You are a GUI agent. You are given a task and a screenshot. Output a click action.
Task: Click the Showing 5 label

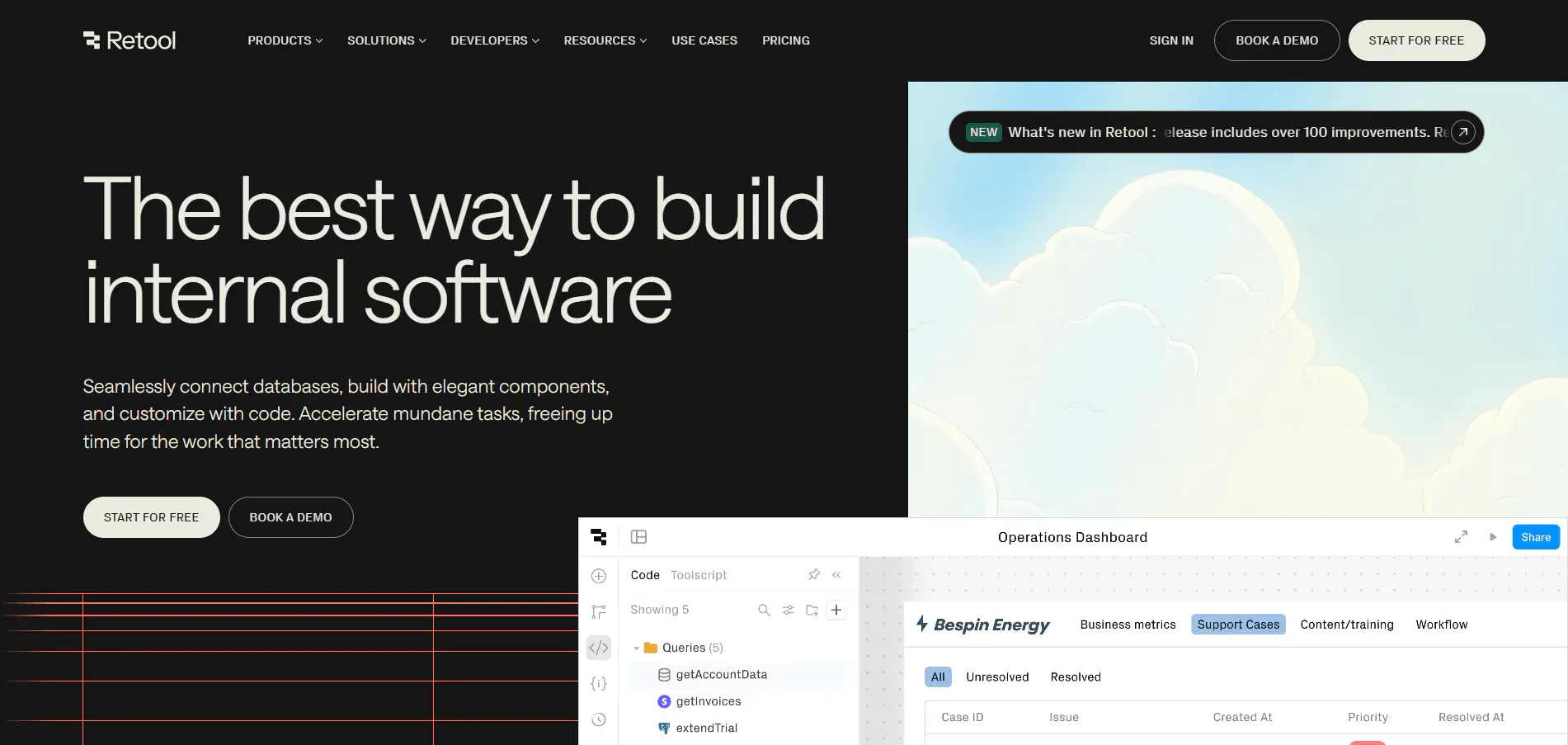click(x=660, y=610)
